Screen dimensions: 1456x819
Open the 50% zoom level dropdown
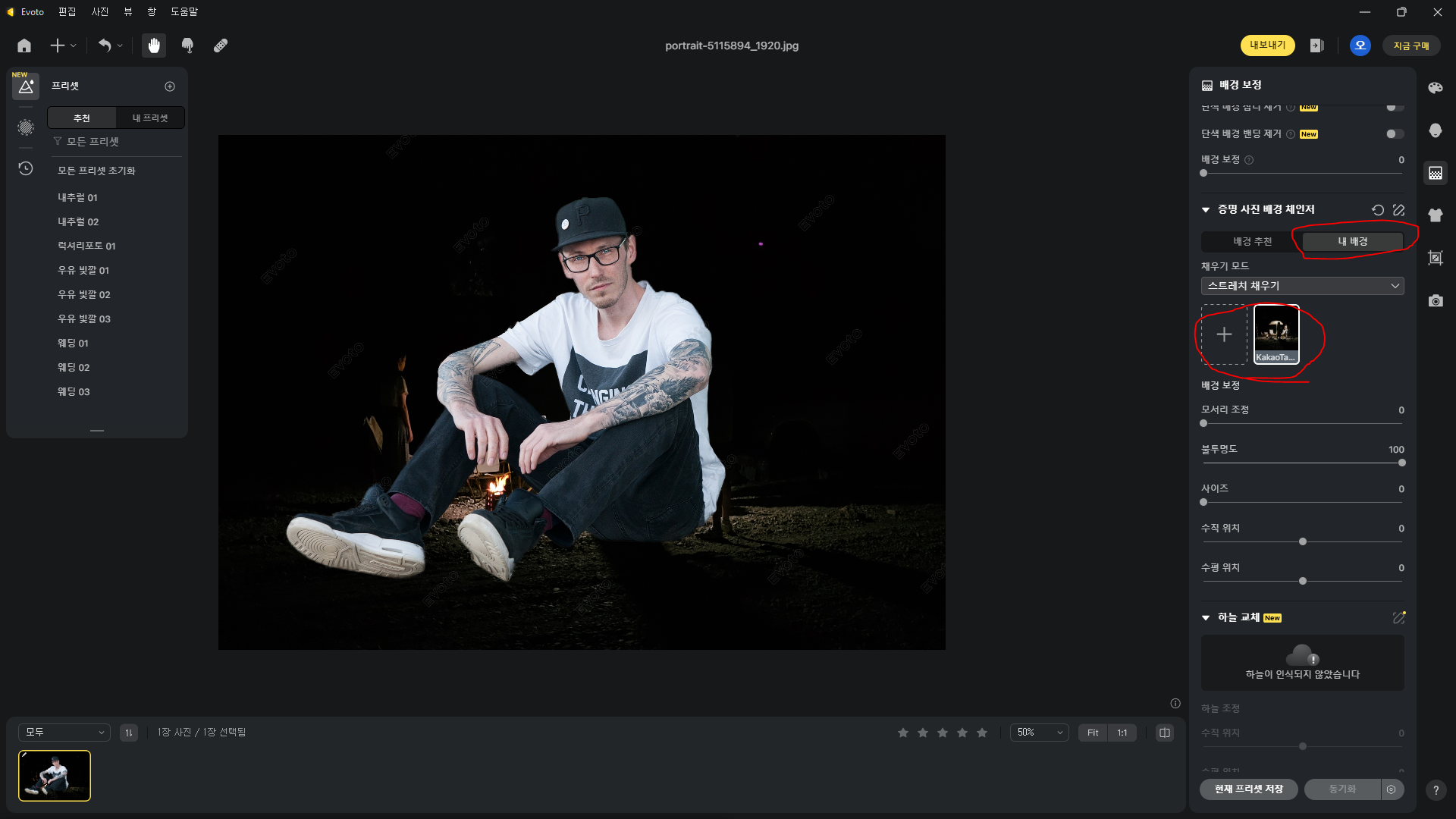(1039, 733)
